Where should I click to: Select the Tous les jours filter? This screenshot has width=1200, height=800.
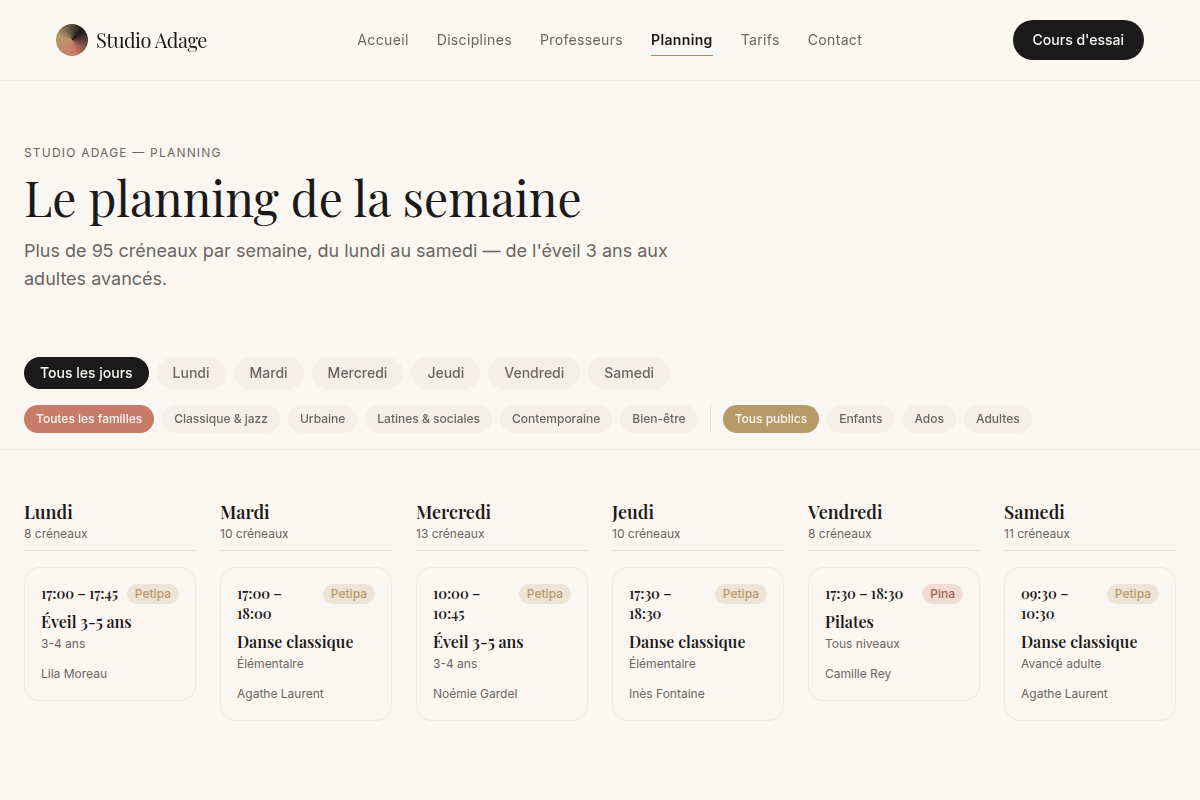(x=86, y=373)
